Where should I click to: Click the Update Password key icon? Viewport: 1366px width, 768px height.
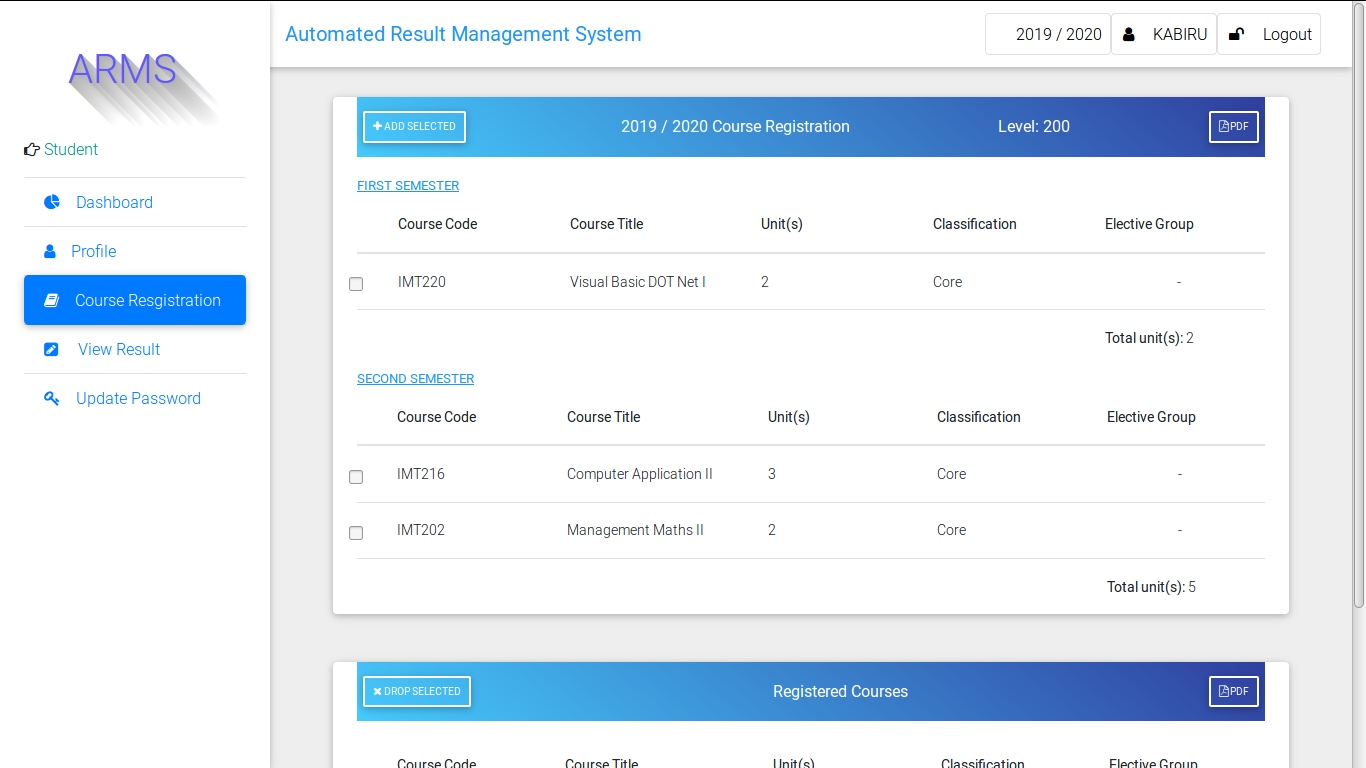[x=51, y=398]
